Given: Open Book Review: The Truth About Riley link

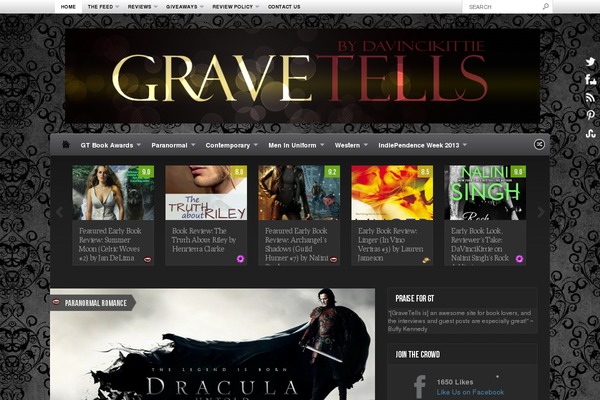Looking at the screenshot, I should 204,240.
